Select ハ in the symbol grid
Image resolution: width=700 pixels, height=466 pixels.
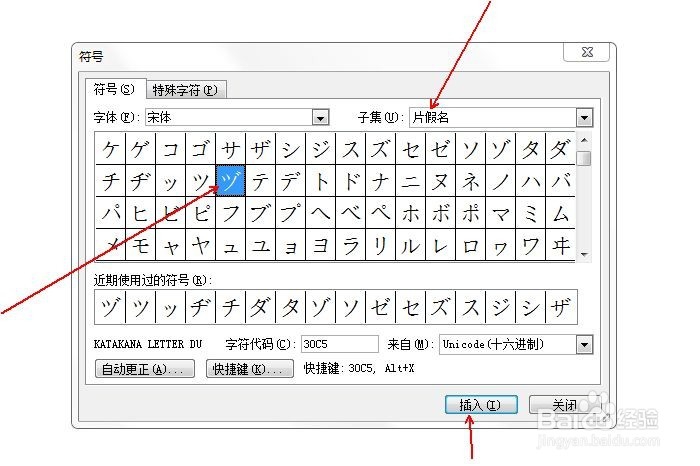click(530, 181)
